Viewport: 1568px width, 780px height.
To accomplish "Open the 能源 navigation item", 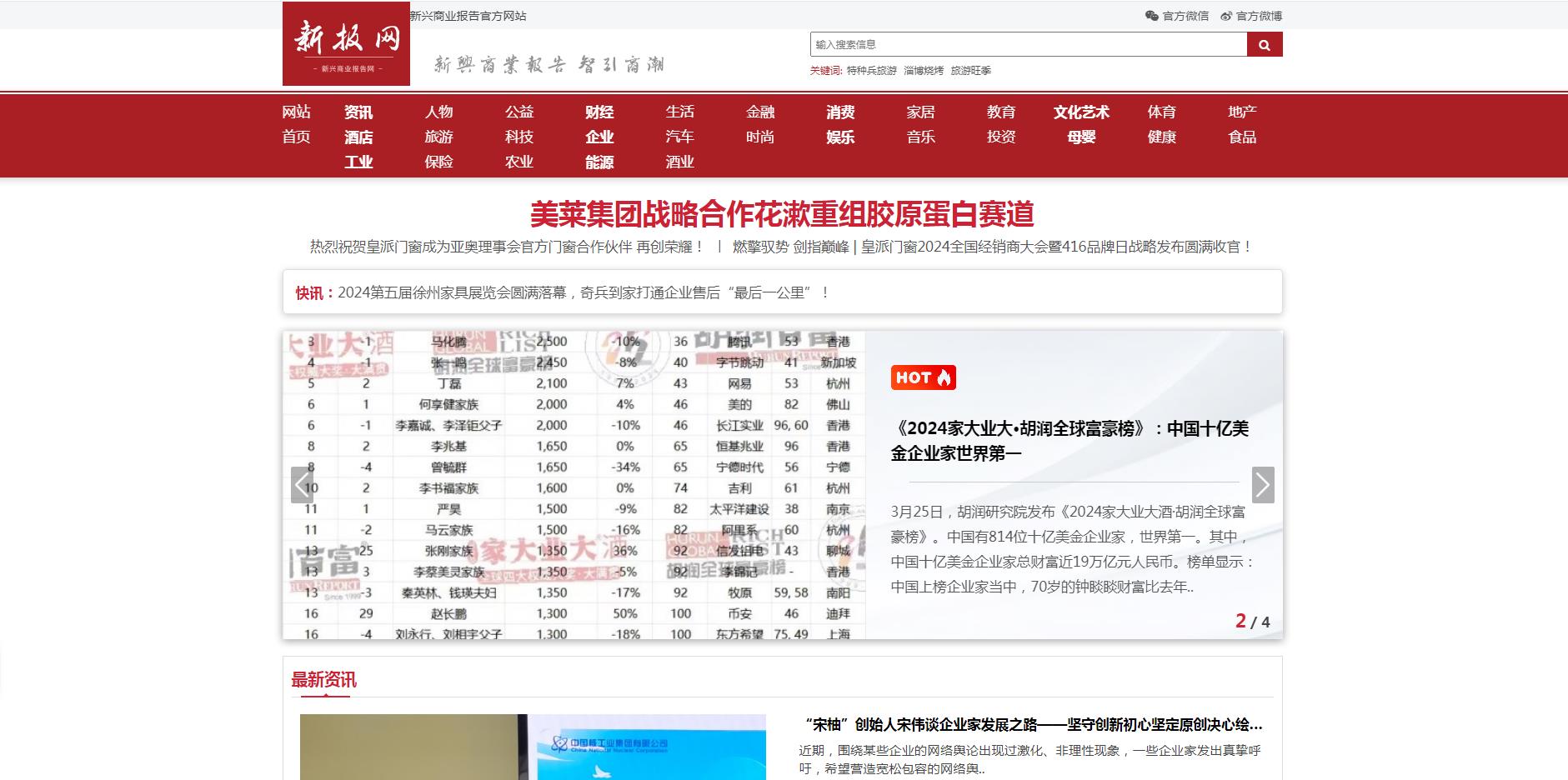I will pyautogui.click(x=599, y=162).
